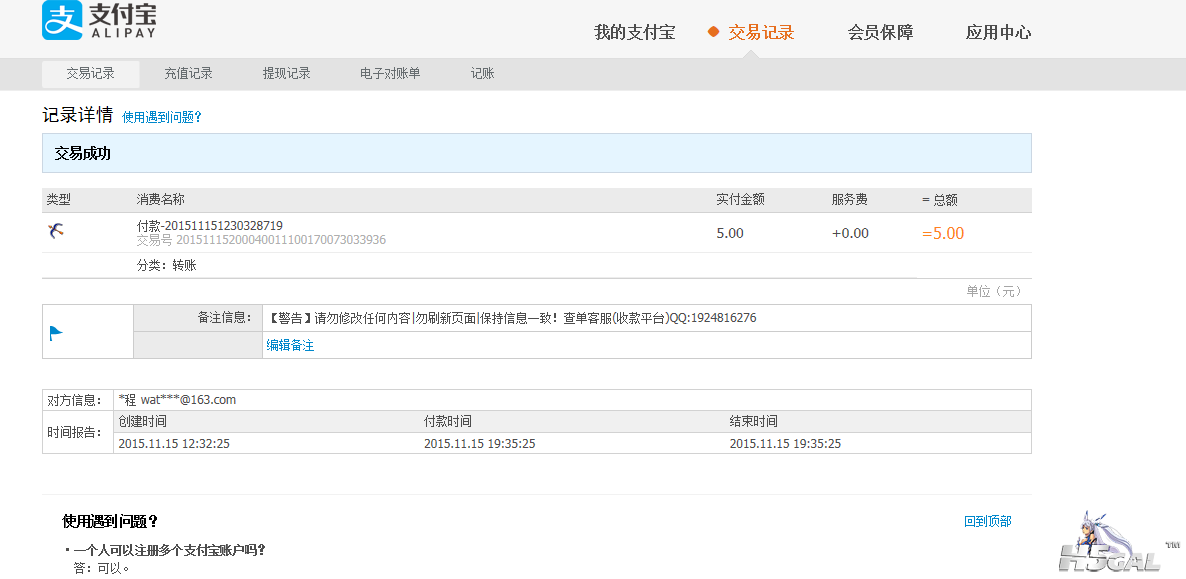Click the transfer type icon in record row
Viewport: 1186px width, 579px height.
tap(56, 232)
